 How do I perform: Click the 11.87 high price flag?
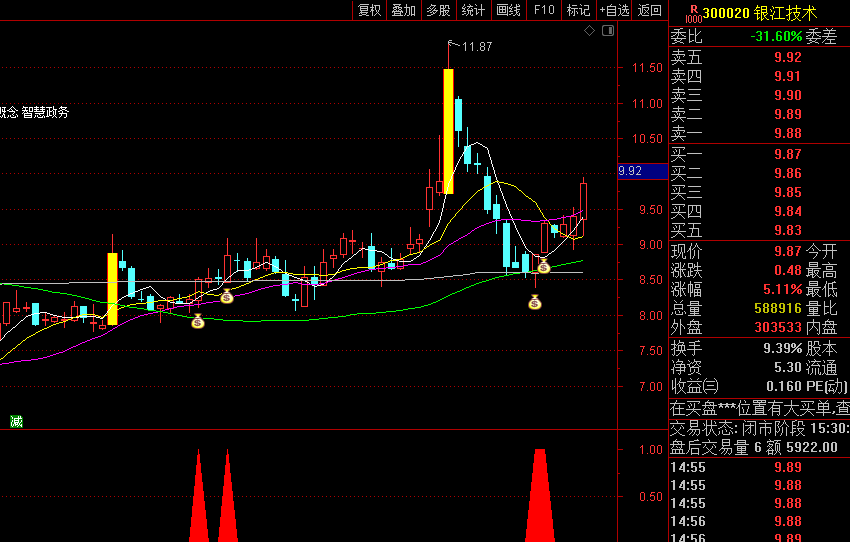472,47
